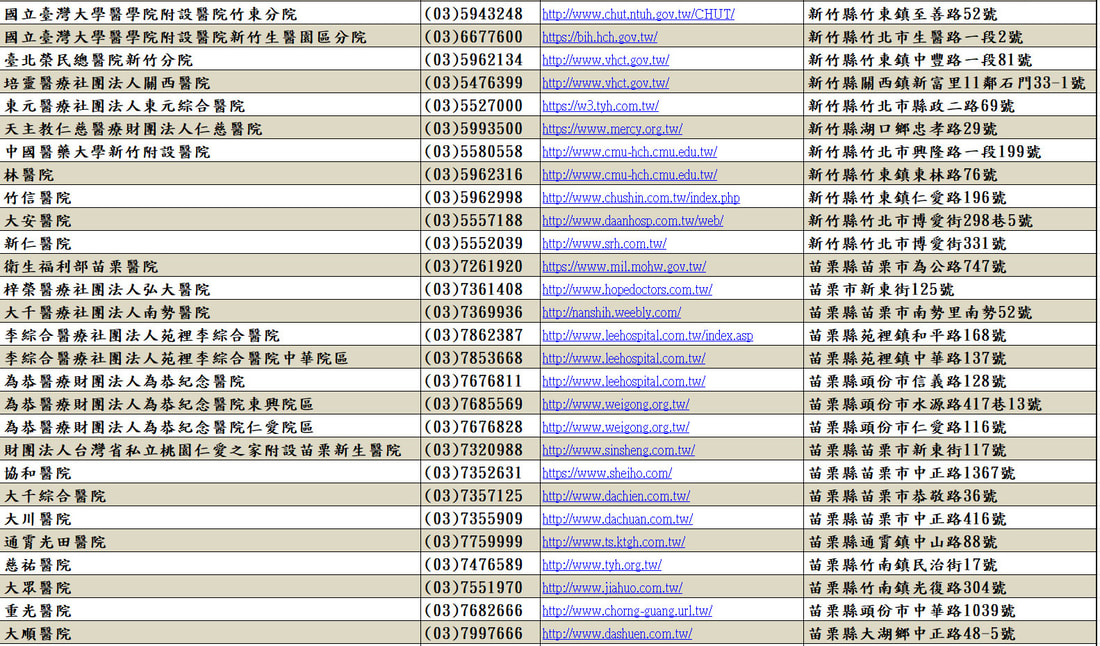Select phone number (03)7551970
The image size is (1100, 646).
[x=474, y=588]
